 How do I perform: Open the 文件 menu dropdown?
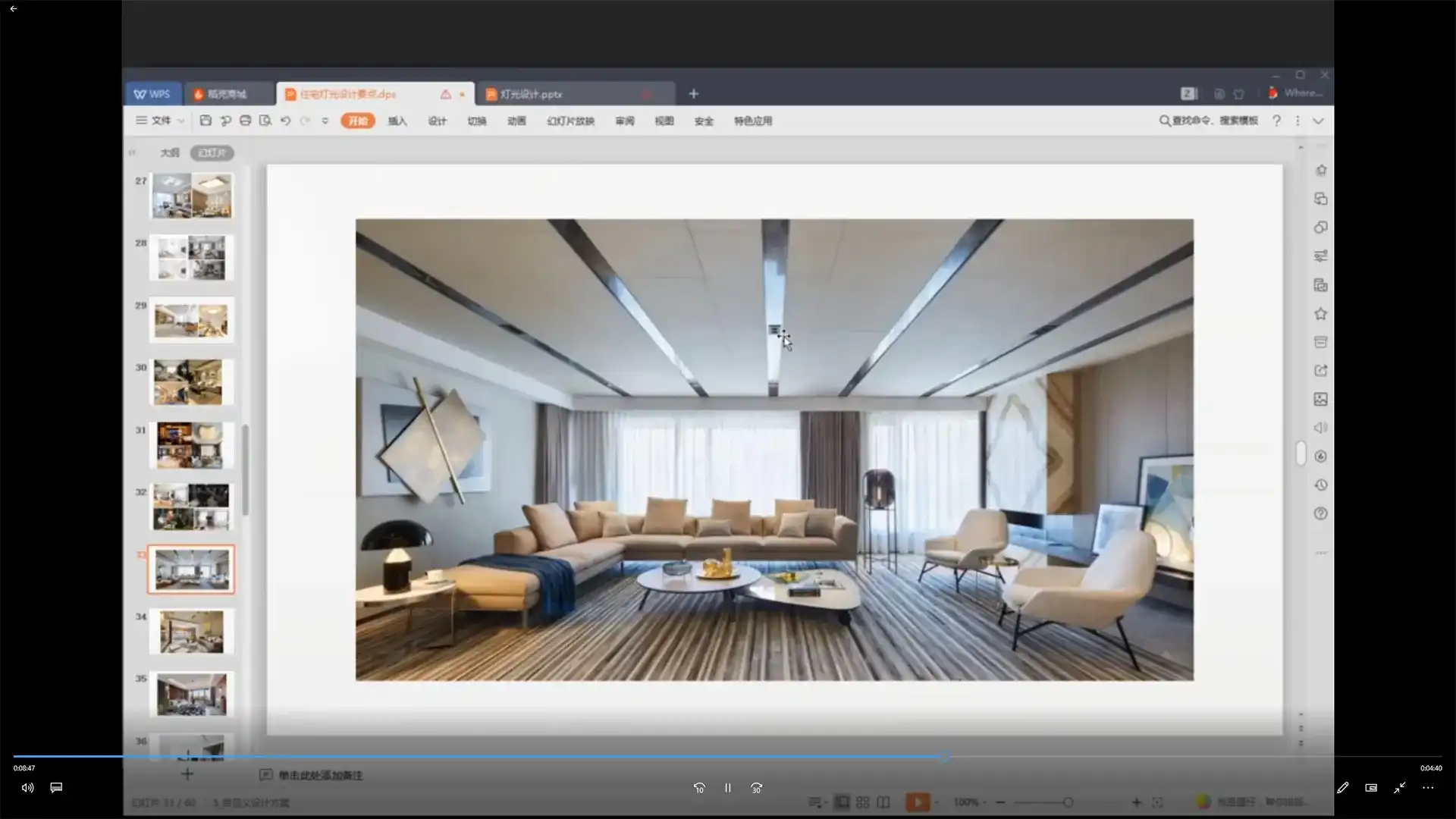pyautogui.click(x=160, y=121)
